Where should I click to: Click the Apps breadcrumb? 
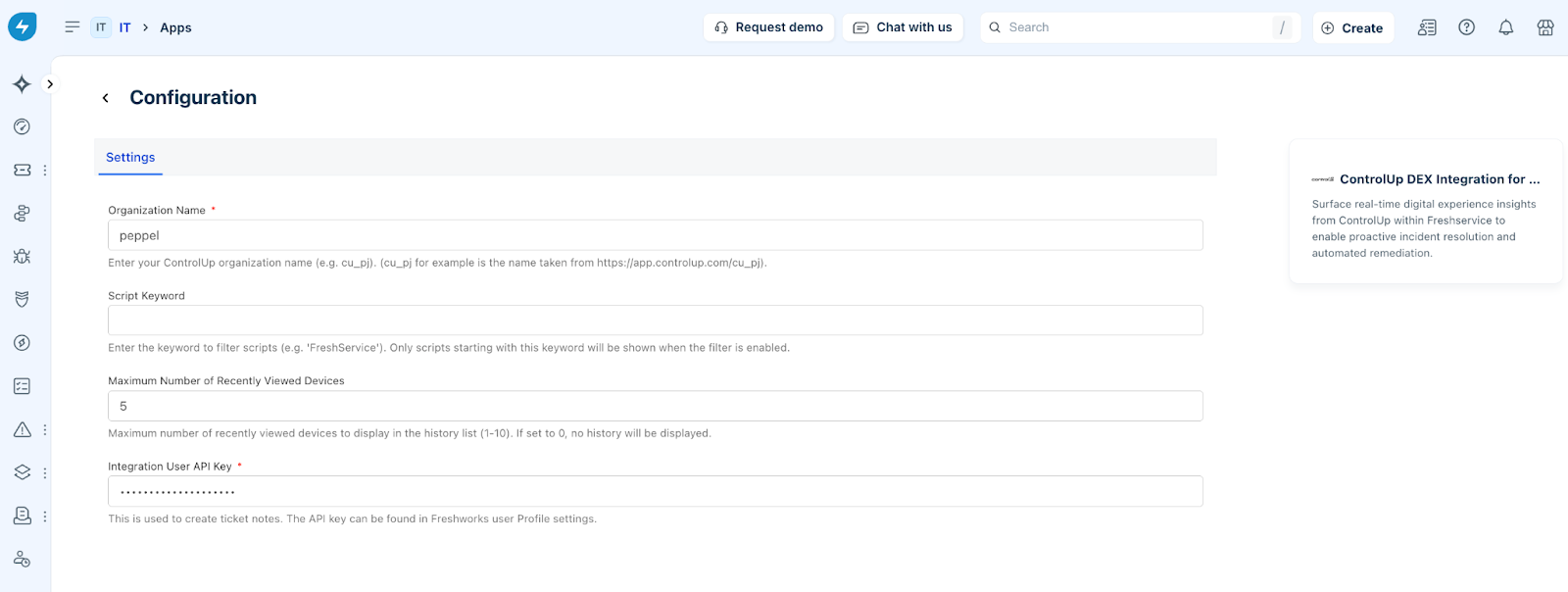point(175,27)
